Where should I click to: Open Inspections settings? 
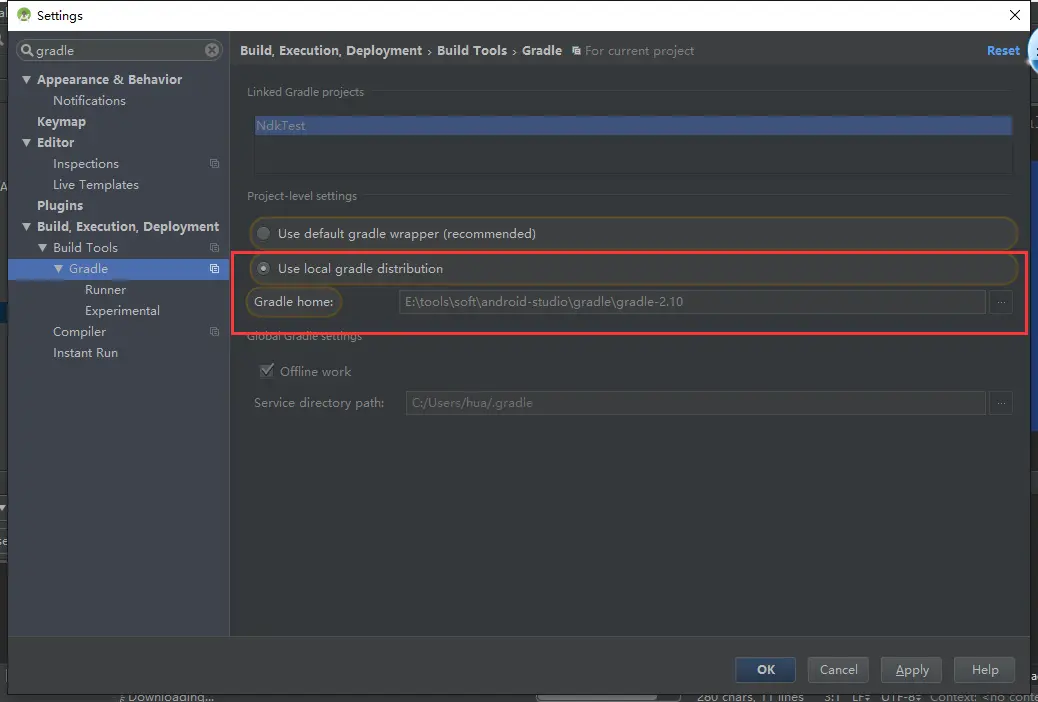(86, 164)
